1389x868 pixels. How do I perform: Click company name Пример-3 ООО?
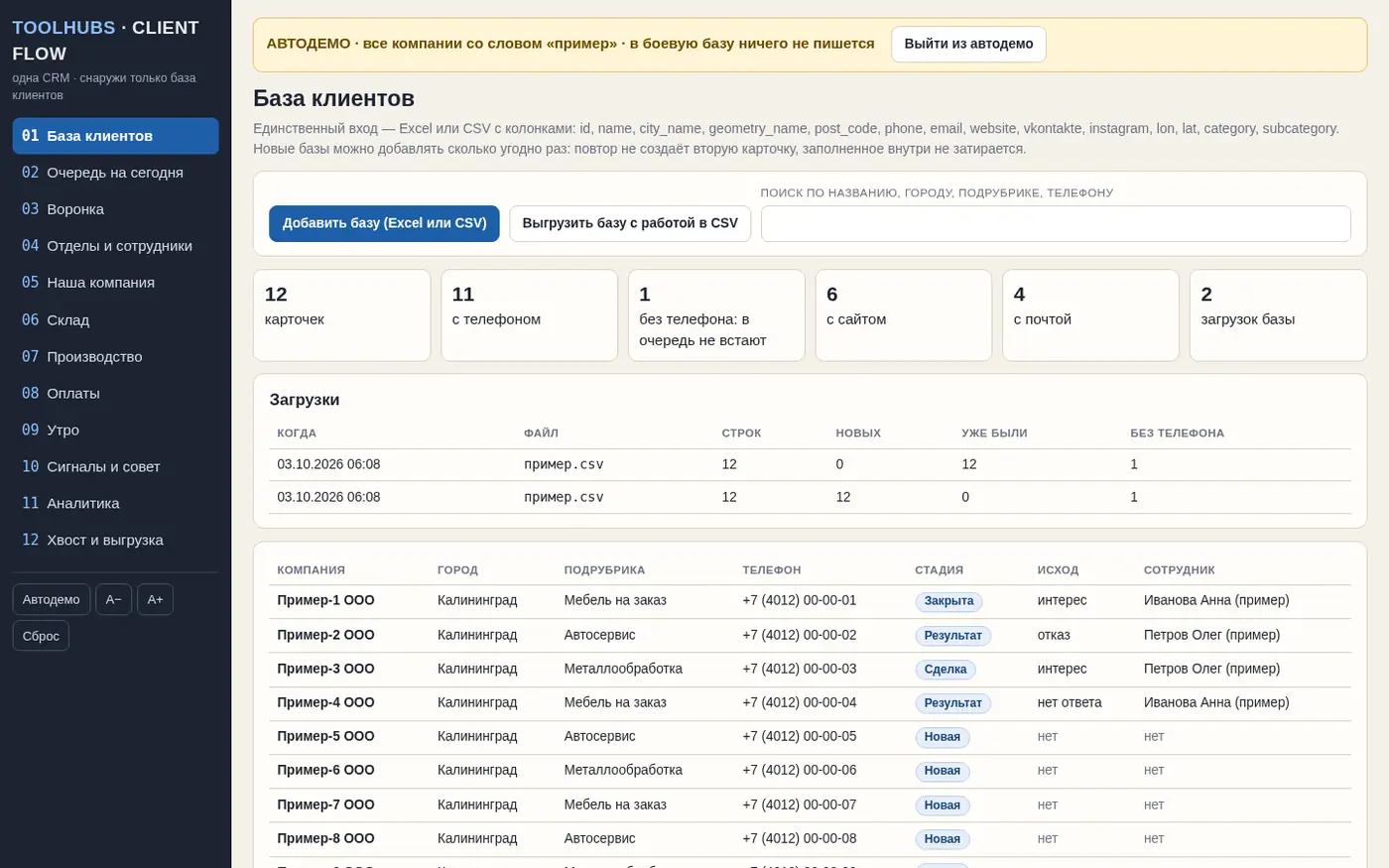[x=325, y=669]
